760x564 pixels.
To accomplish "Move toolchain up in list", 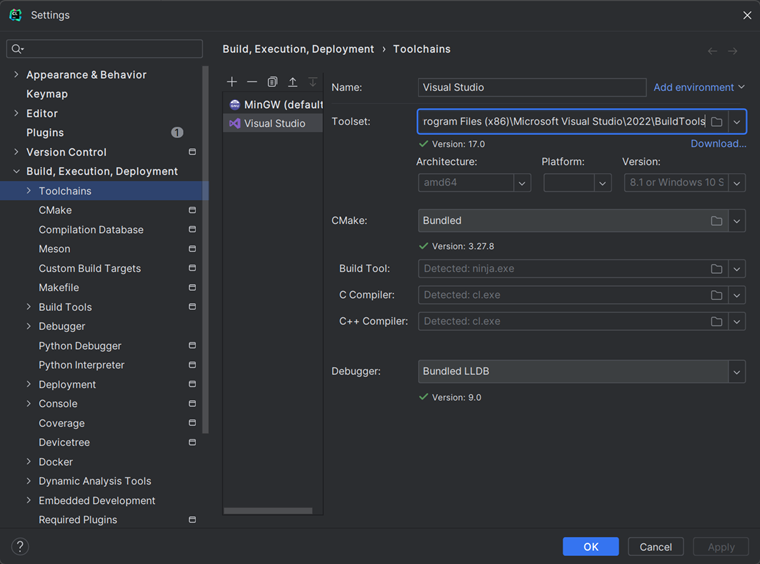I will pos(293,82).
